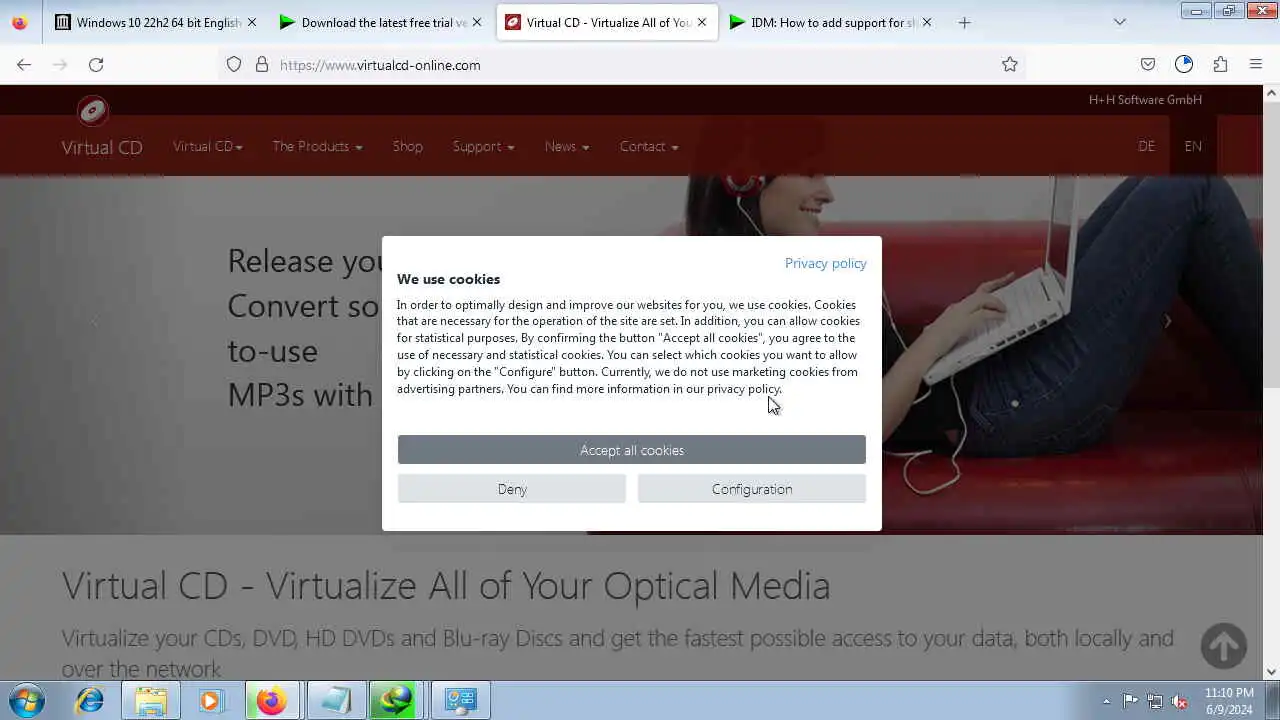Click H+H Software GmbH link

1145,100
